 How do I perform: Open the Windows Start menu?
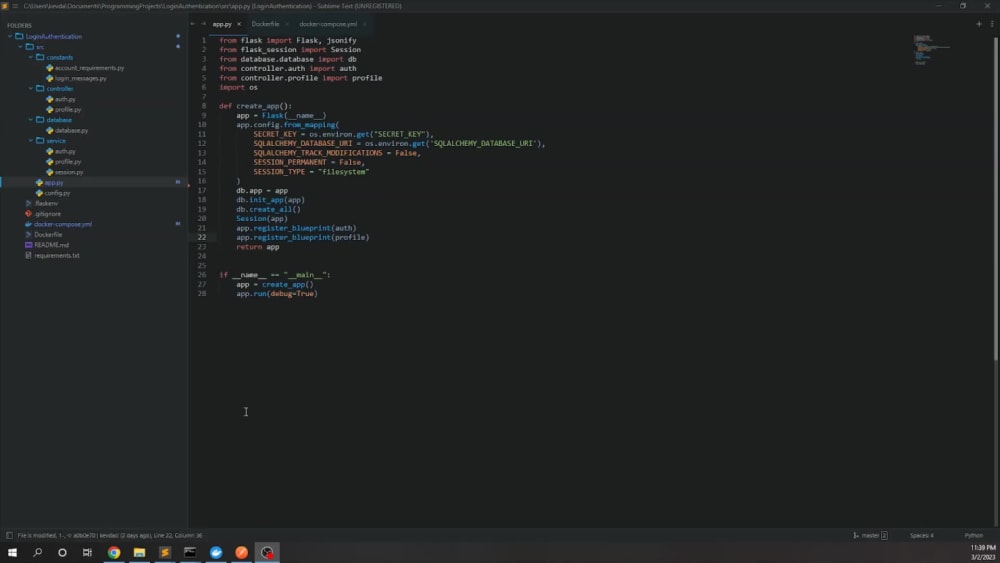(12, 552)
